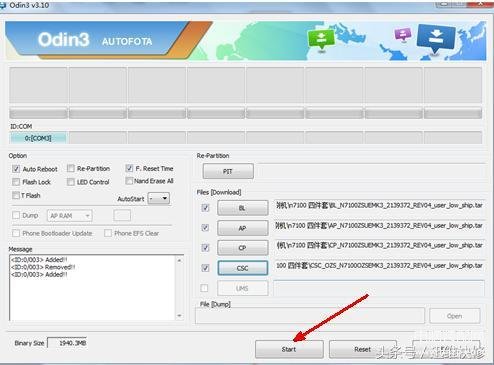Click the AUTOFOTA label in the banner

[127, 41]
